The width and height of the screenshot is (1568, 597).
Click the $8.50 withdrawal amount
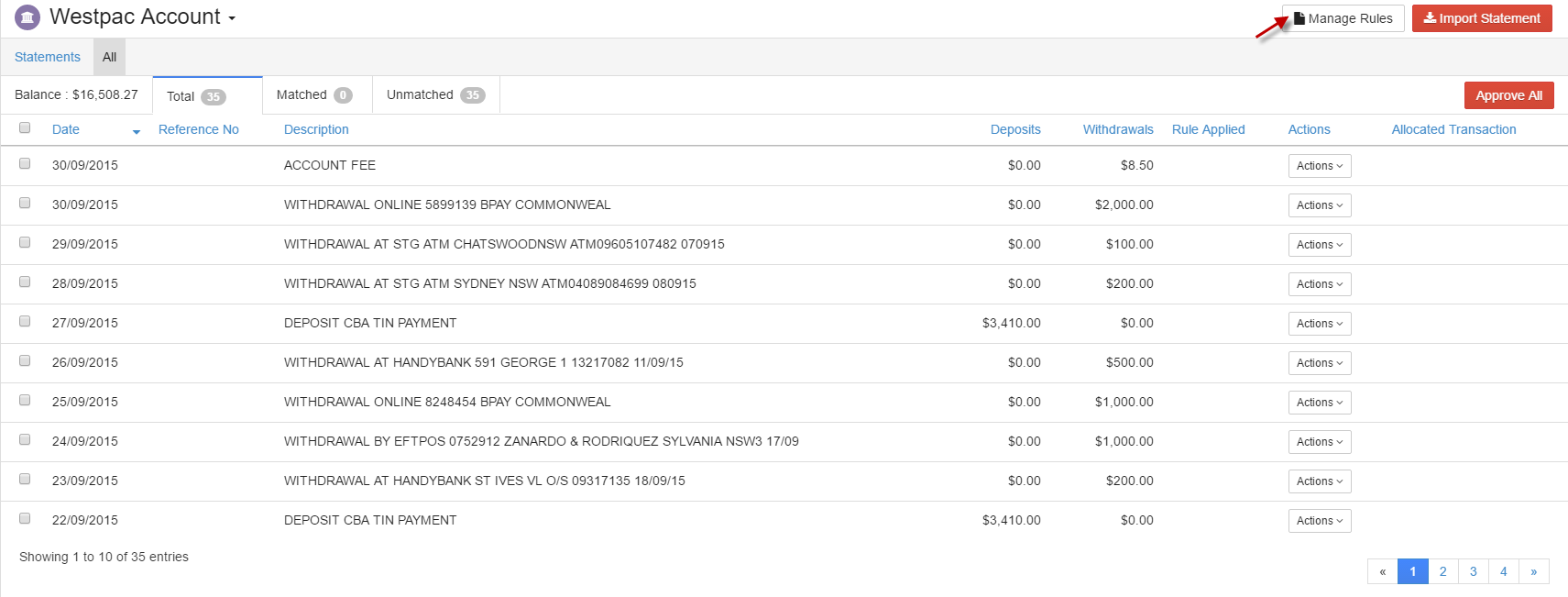(x=1136, y=165)
